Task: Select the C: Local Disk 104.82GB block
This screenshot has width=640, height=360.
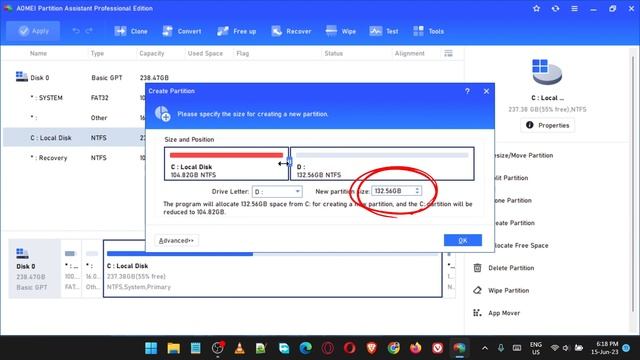Action: tap(226, 164)
